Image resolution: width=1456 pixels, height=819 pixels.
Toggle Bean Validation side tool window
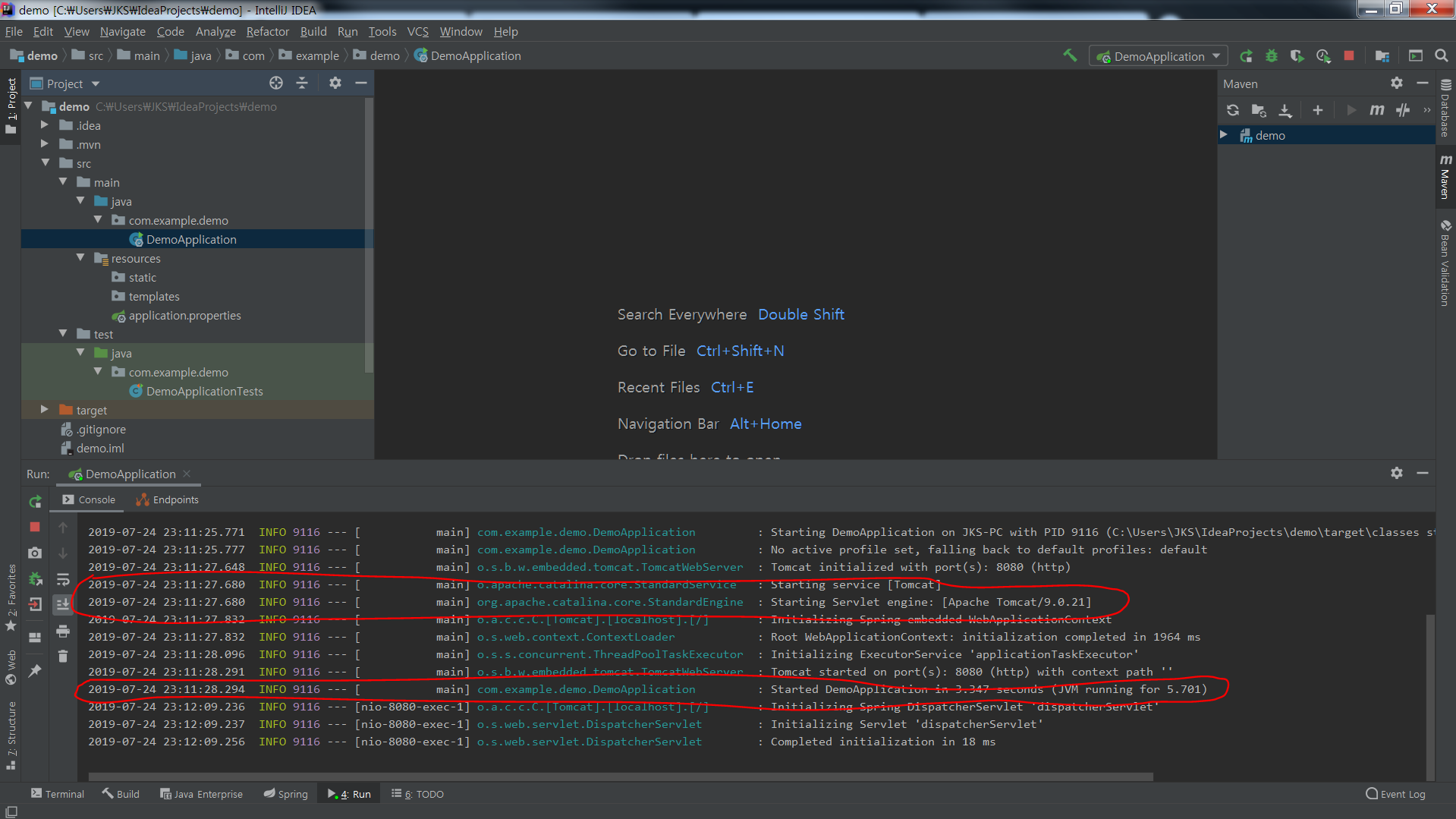(1445, 263)
